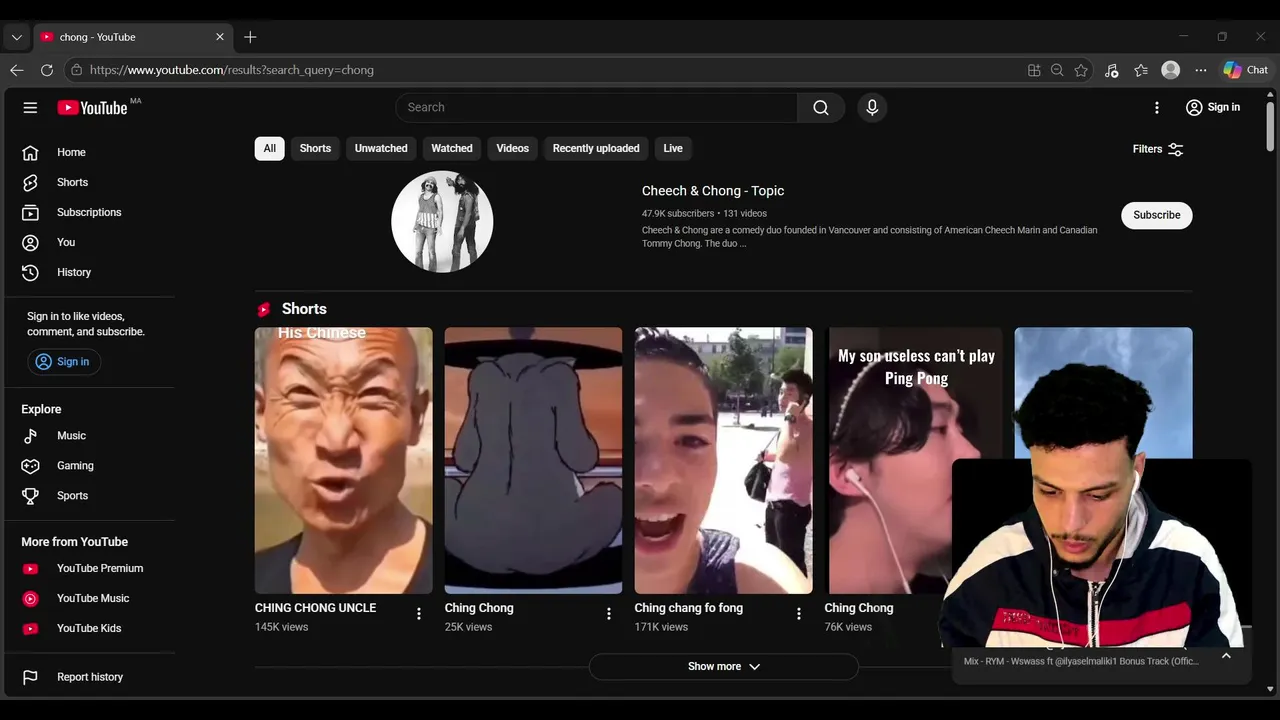Image resolution: width=1280 pixels, height=720 pixels.
Task: Open Copilot Chat button
Action: click(1246, 70)
